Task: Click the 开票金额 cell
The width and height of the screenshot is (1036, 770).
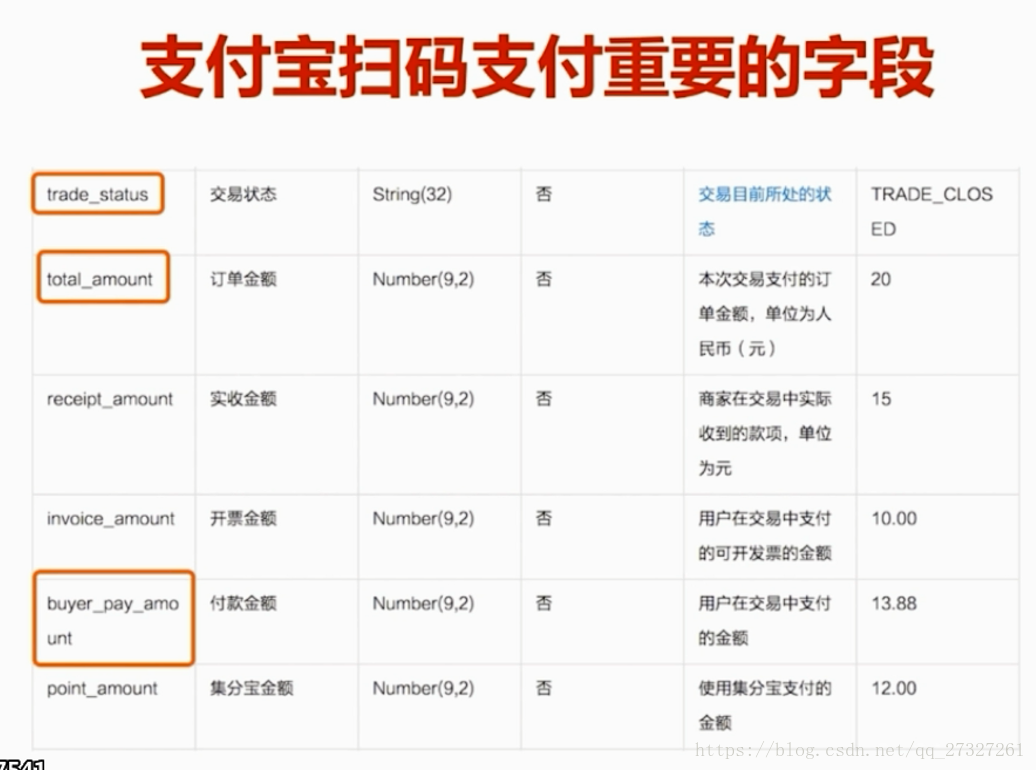Action: point(243,519)
